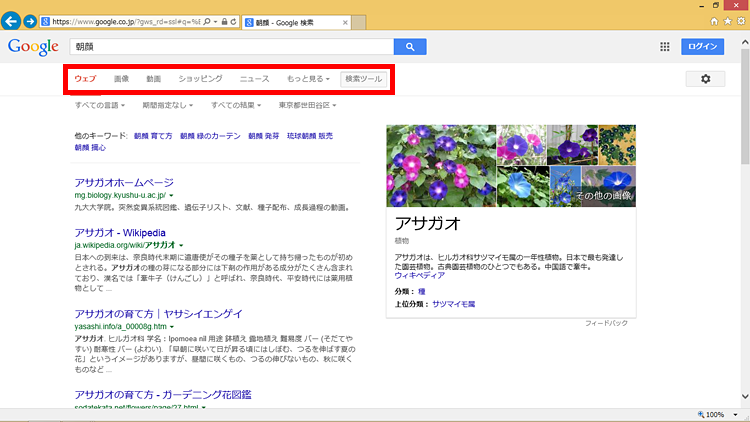Viewport: 750px width, 422px height.
Task: Click the ログイン sign-in button
Action: click(x=702, y=46)
